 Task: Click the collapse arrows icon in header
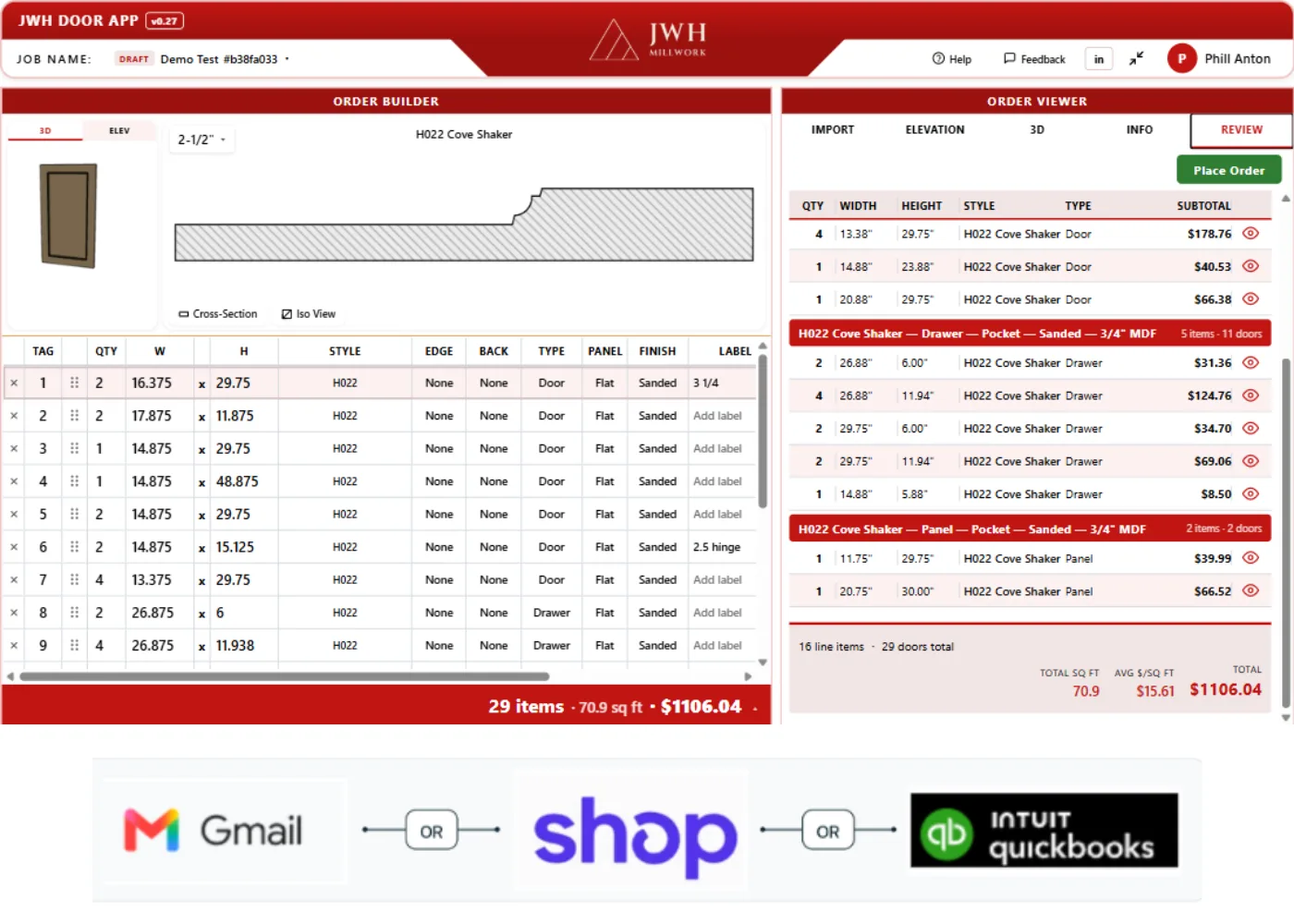pos(1136,58)
